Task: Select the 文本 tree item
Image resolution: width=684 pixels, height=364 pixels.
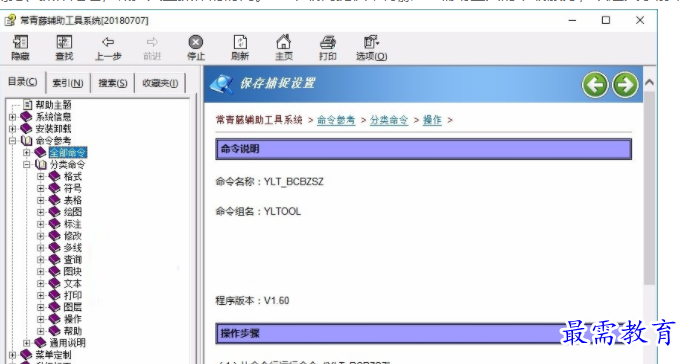Action: 72,283
